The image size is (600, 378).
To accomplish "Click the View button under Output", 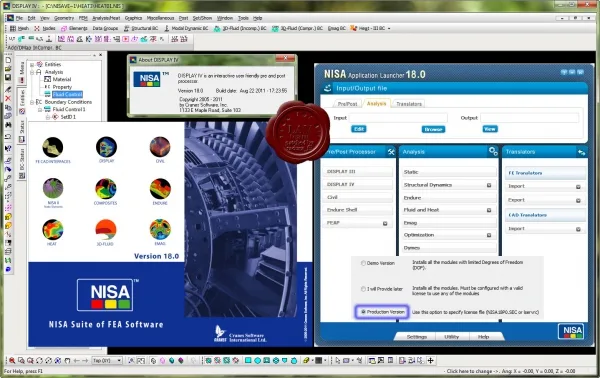I will pyautogui.click(x=490, y=129).
